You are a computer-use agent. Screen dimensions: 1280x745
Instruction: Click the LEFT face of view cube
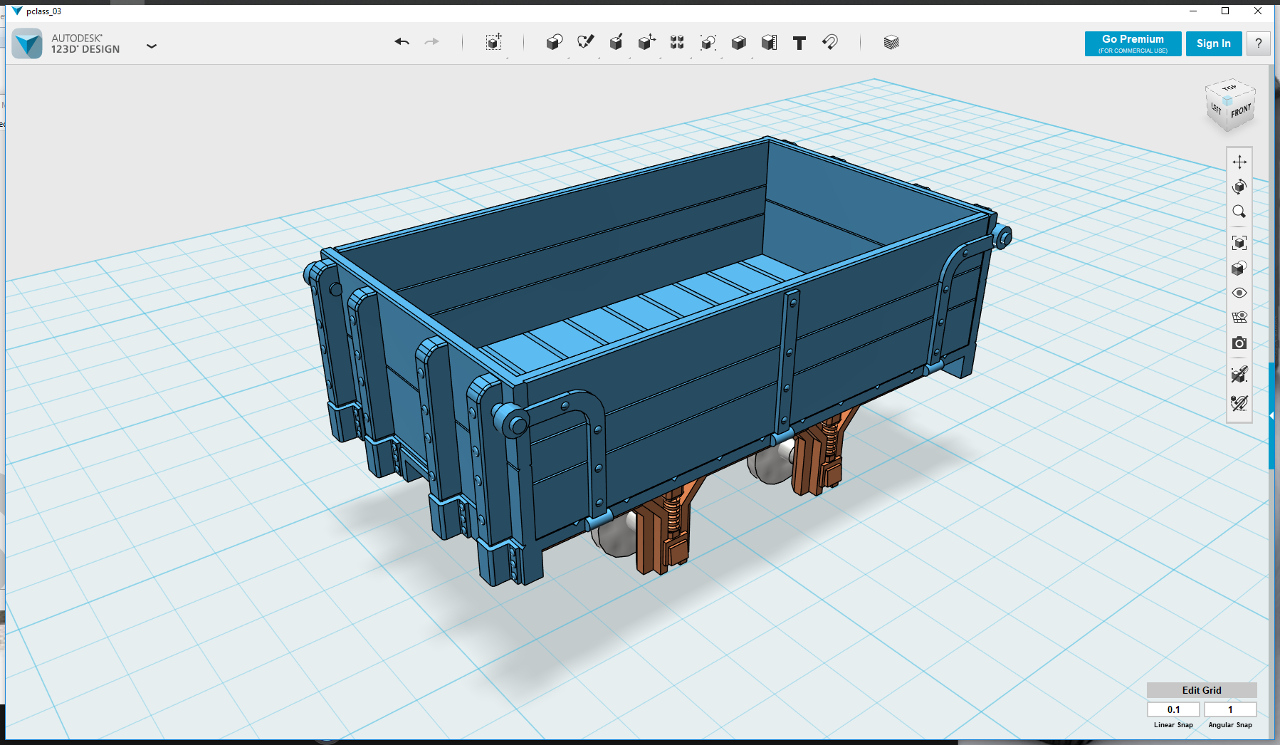pyautogui.click(x=1216, y=108)
